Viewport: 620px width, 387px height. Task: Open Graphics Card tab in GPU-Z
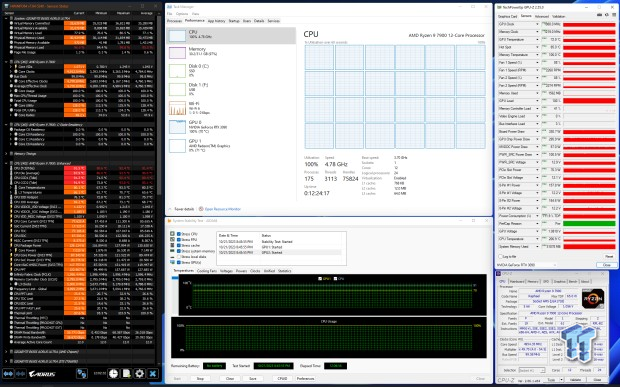tap(507, 16)
